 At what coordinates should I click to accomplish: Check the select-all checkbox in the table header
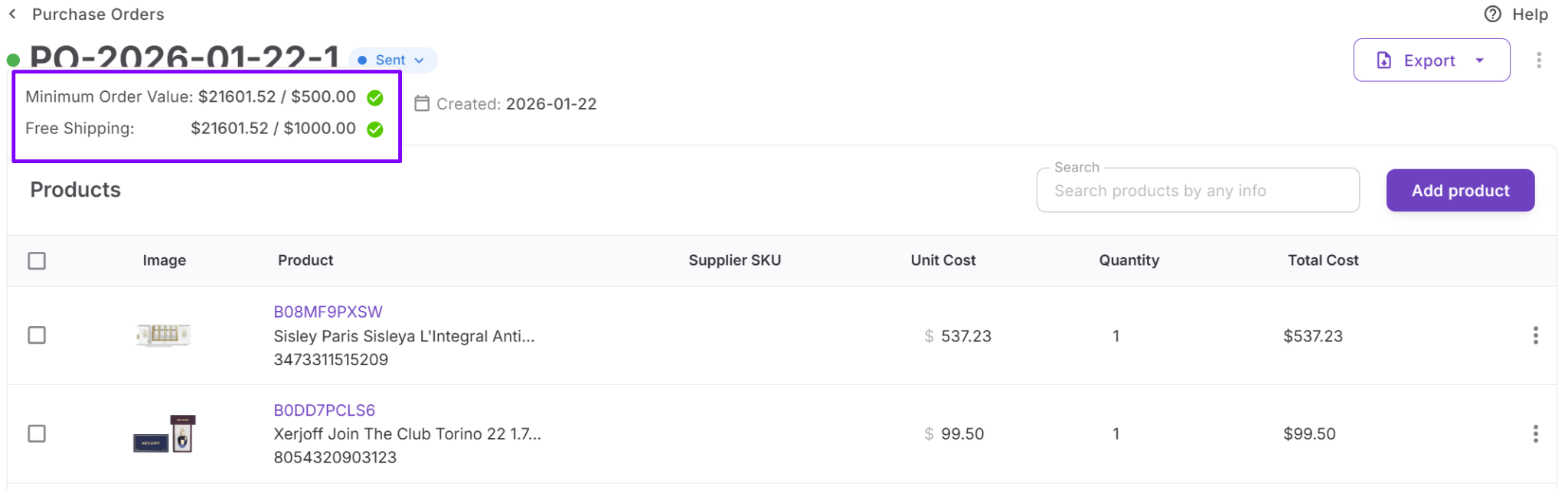coord(37,260)
